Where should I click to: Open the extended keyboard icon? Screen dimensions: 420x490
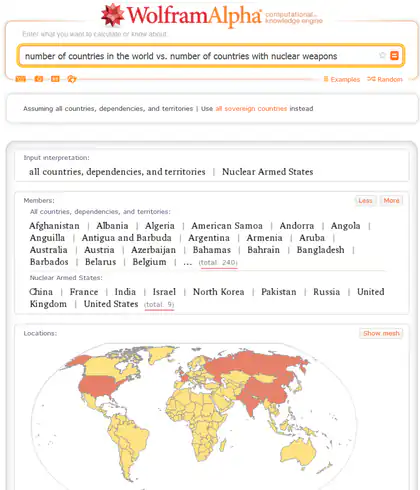pos(21,79)
